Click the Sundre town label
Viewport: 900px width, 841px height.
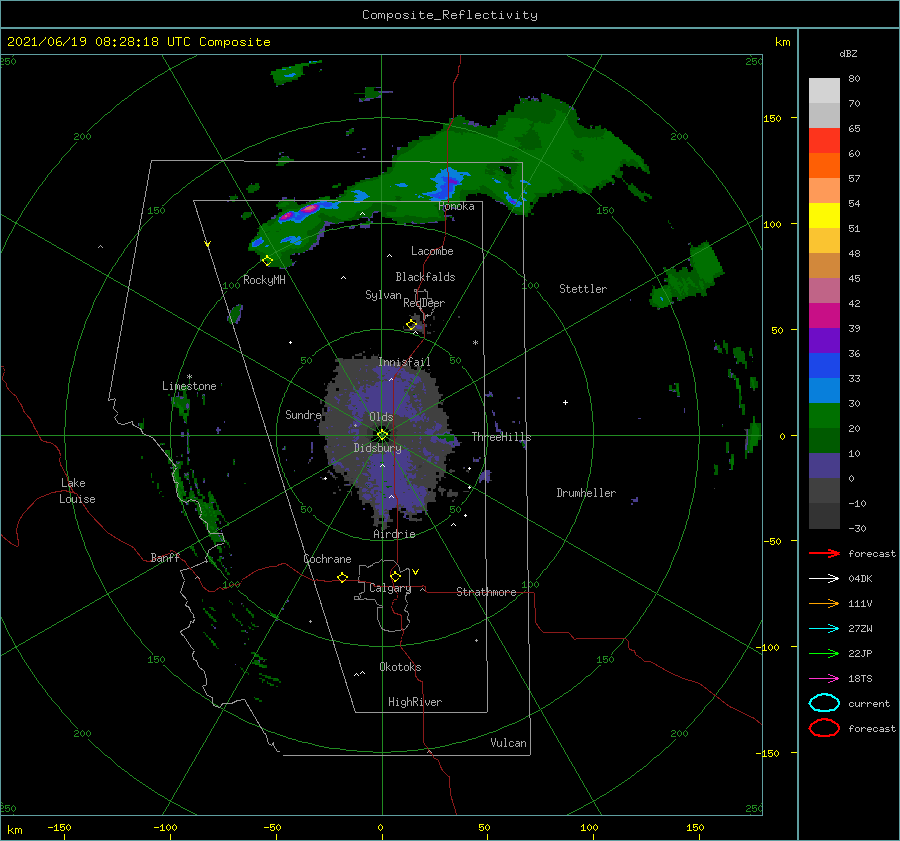(303, 414)
